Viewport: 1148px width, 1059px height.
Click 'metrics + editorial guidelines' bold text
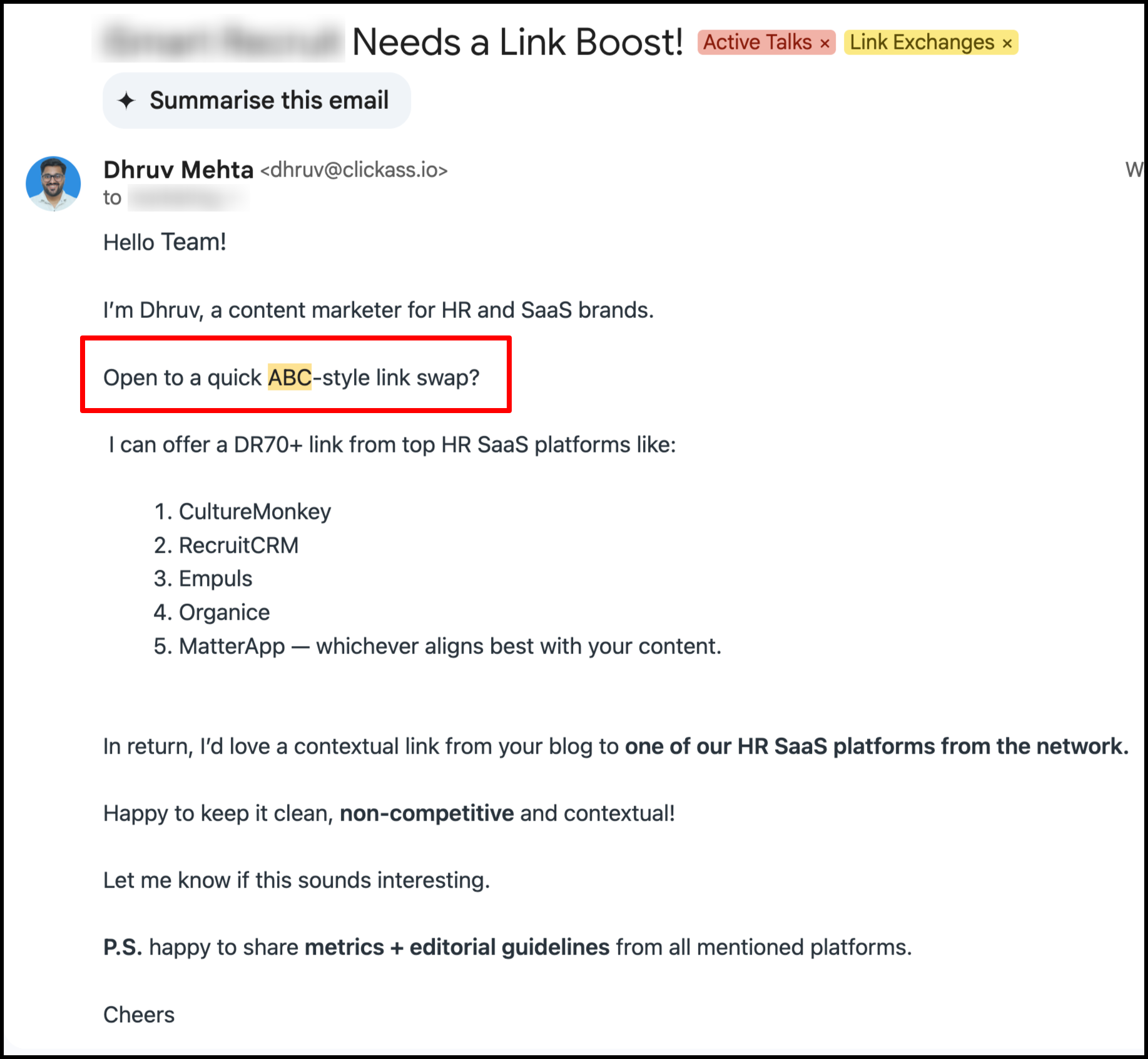(457, 947)
